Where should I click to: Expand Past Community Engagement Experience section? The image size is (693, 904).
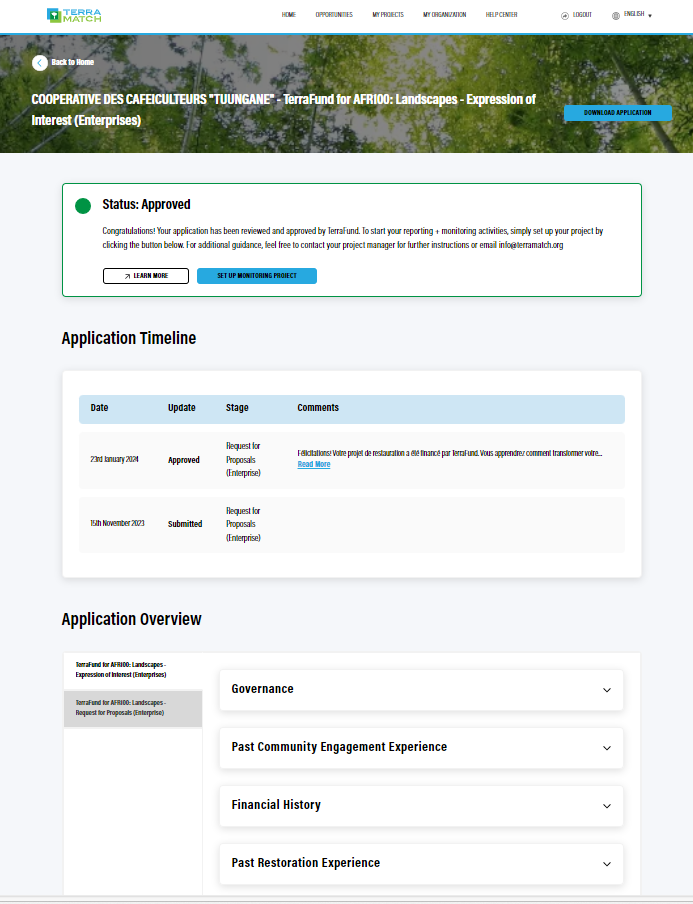click(421, 748)
